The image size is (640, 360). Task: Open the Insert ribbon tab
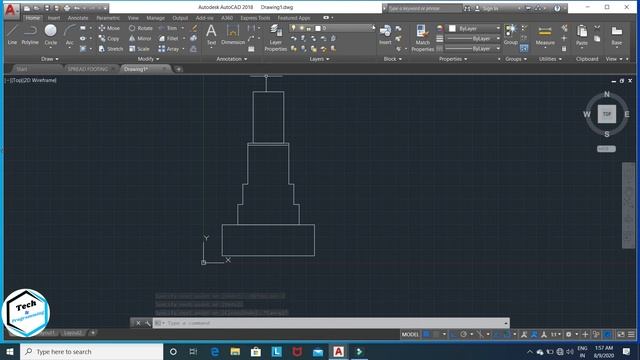54,18
